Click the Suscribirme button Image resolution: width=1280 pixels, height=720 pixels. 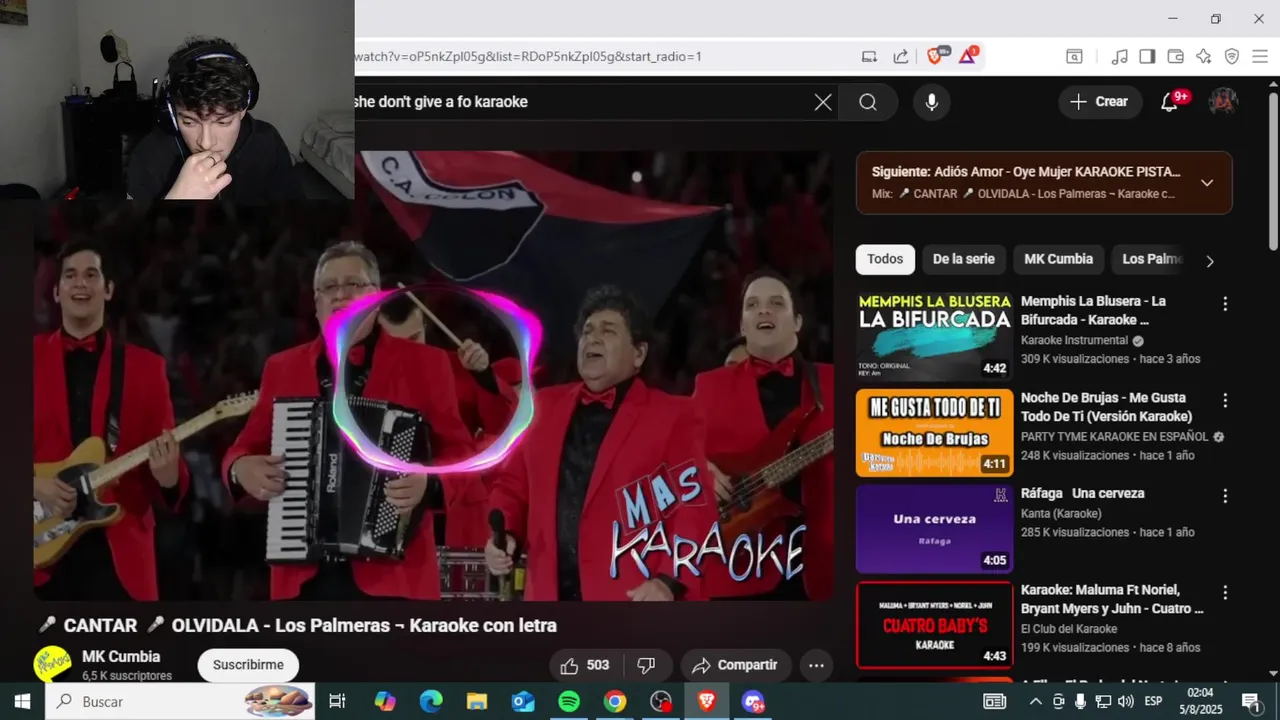point(248,665)
